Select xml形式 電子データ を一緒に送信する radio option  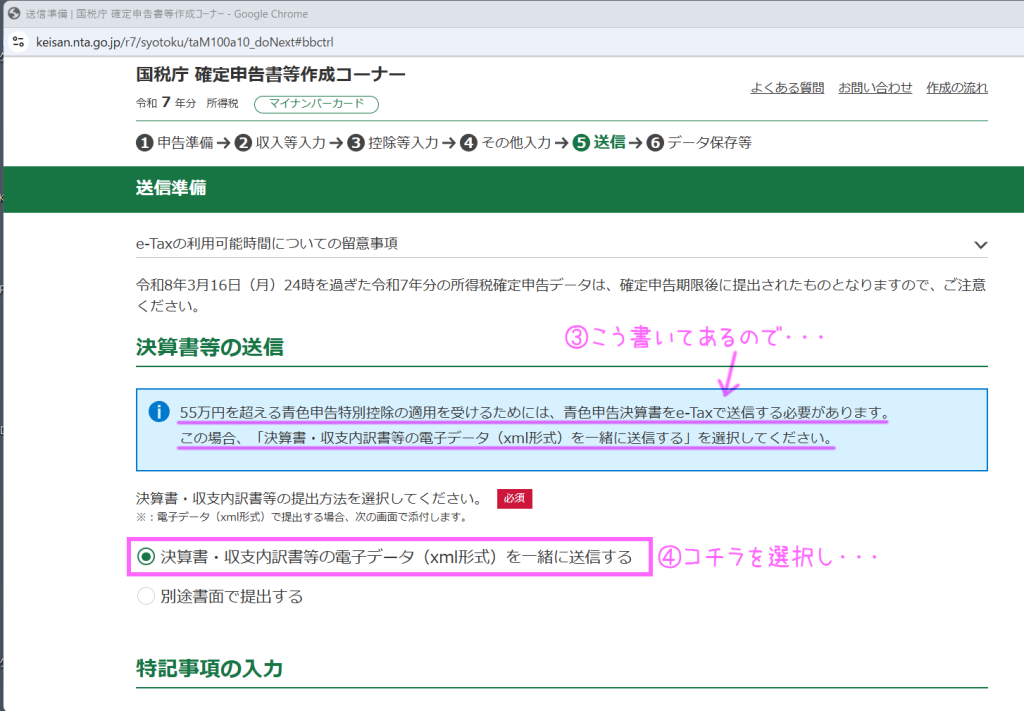(147, 557)
